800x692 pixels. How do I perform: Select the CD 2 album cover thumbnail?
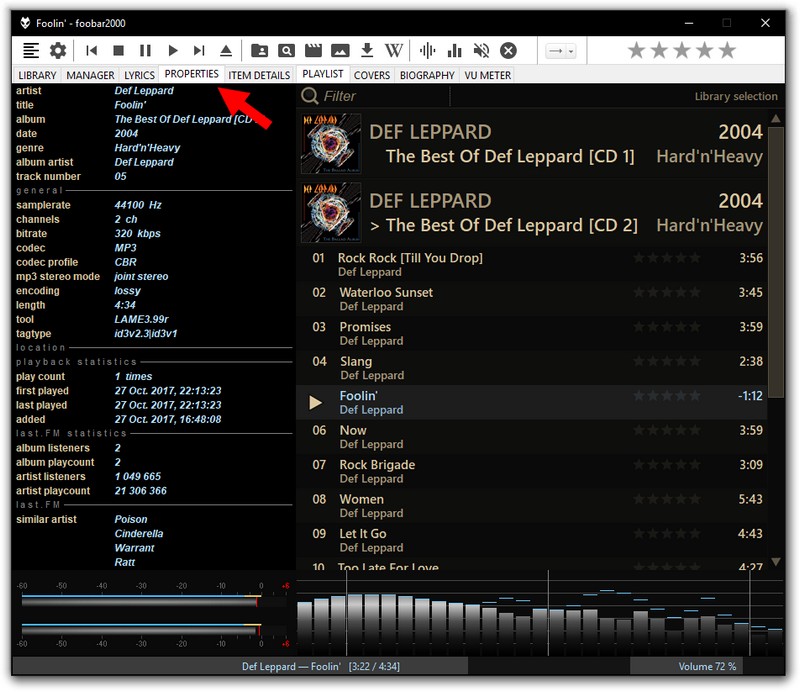331,213
